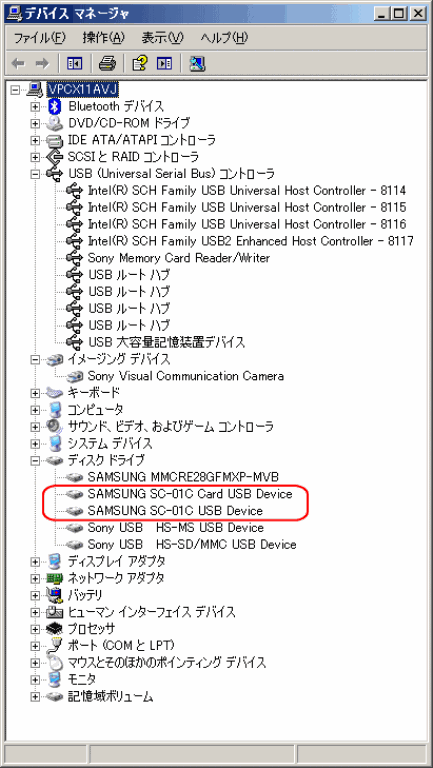Image resolution: width=433 pixels, height=768 pixels.
Task: Click the action pane toolbar icon
Action: 165,63
